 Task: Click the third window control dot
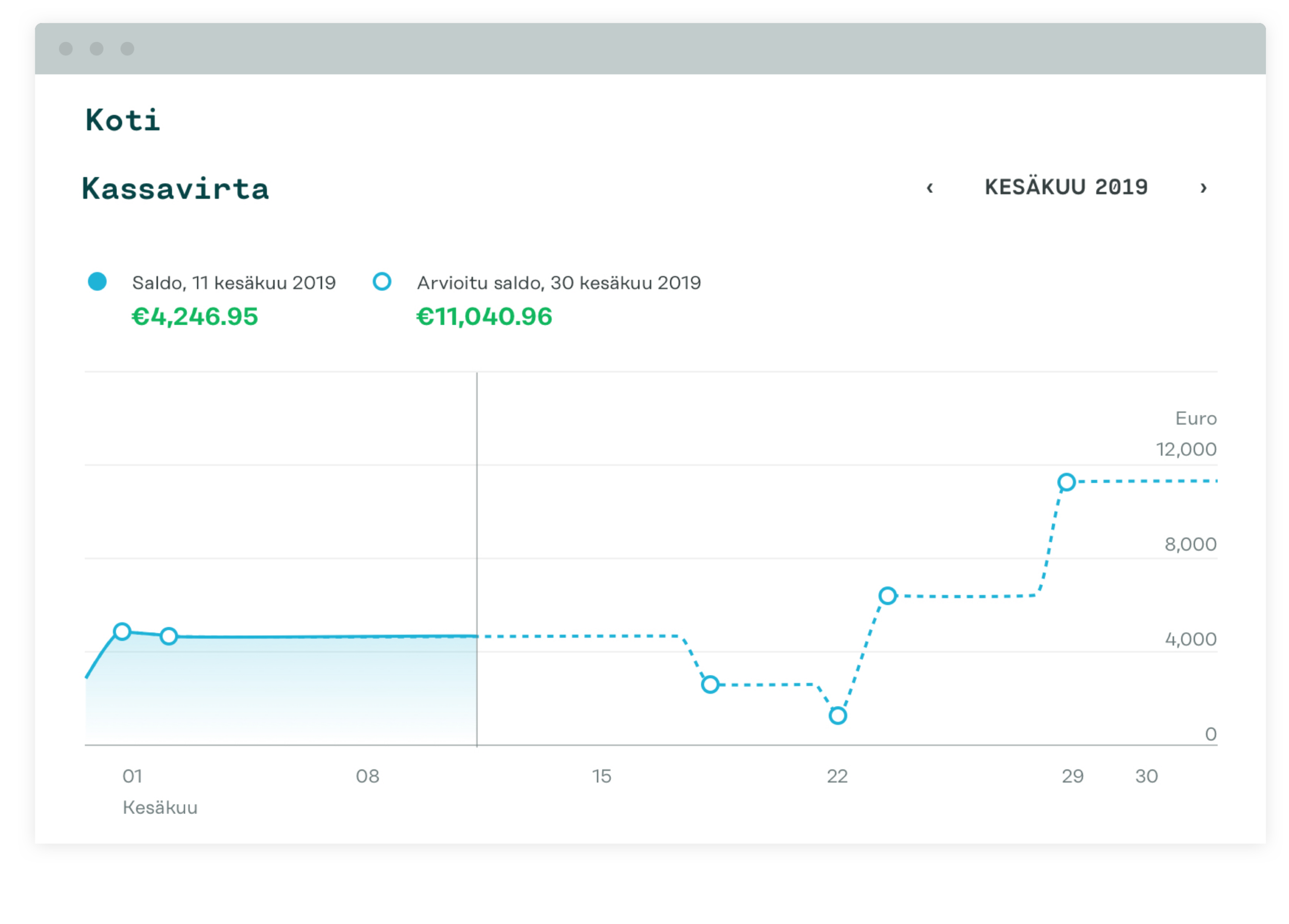pyautogui.click(x=127, y=48)
